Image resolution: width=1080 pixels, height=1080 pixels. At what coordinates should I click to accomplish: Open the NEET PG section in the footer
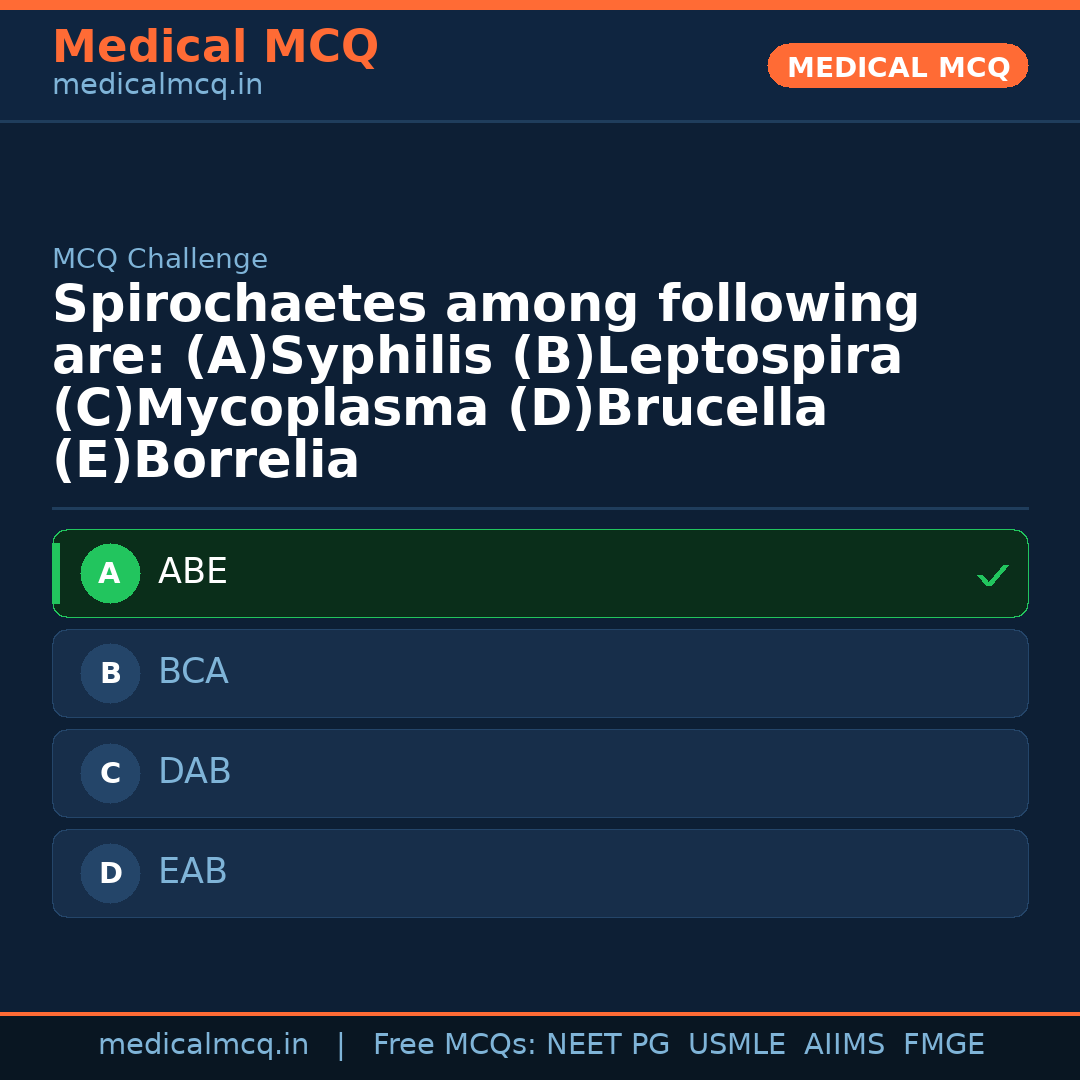(607, 1044)
